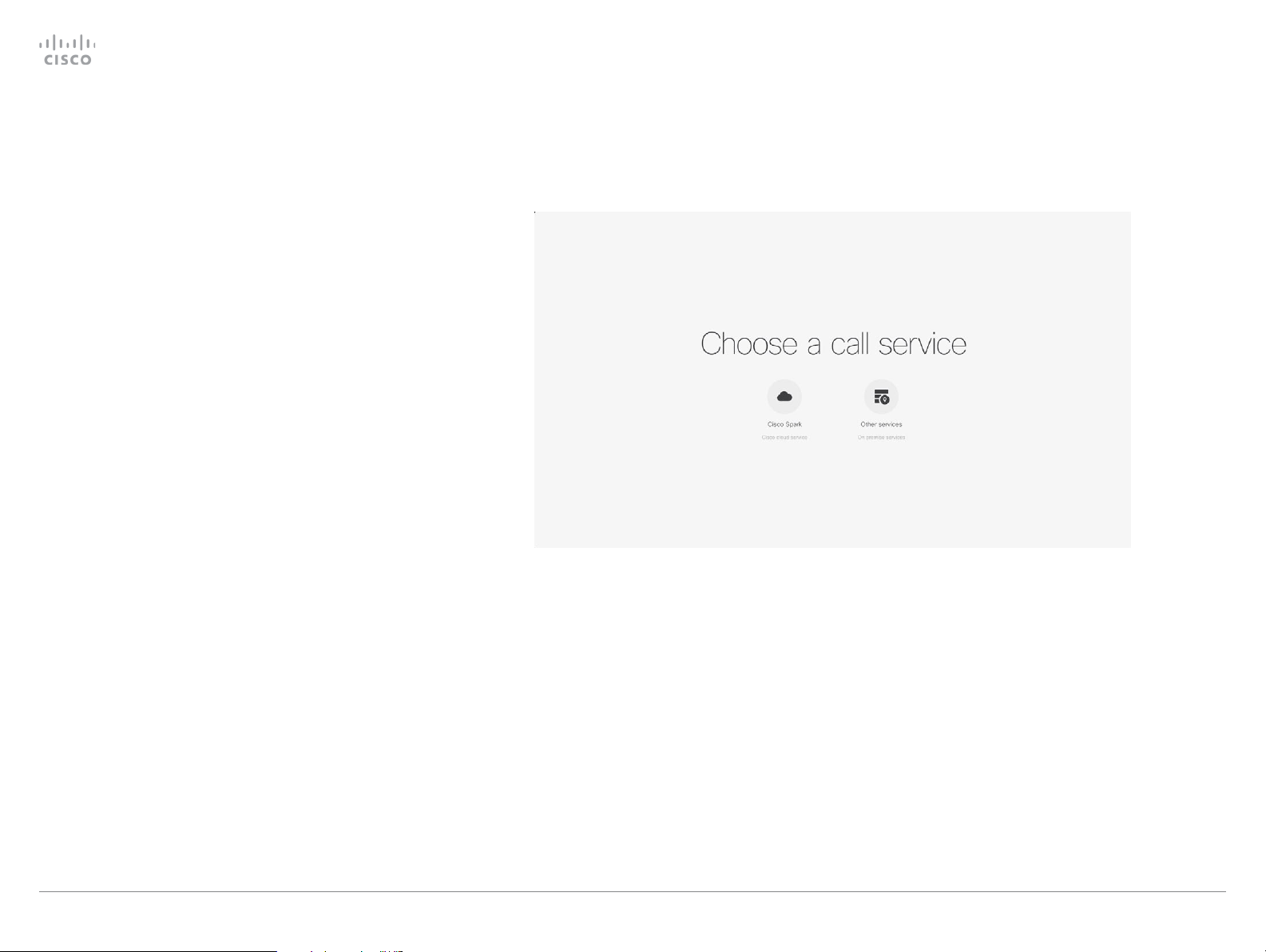
Task: Click the Cisco logo in the corner
Action: point(68,50)
